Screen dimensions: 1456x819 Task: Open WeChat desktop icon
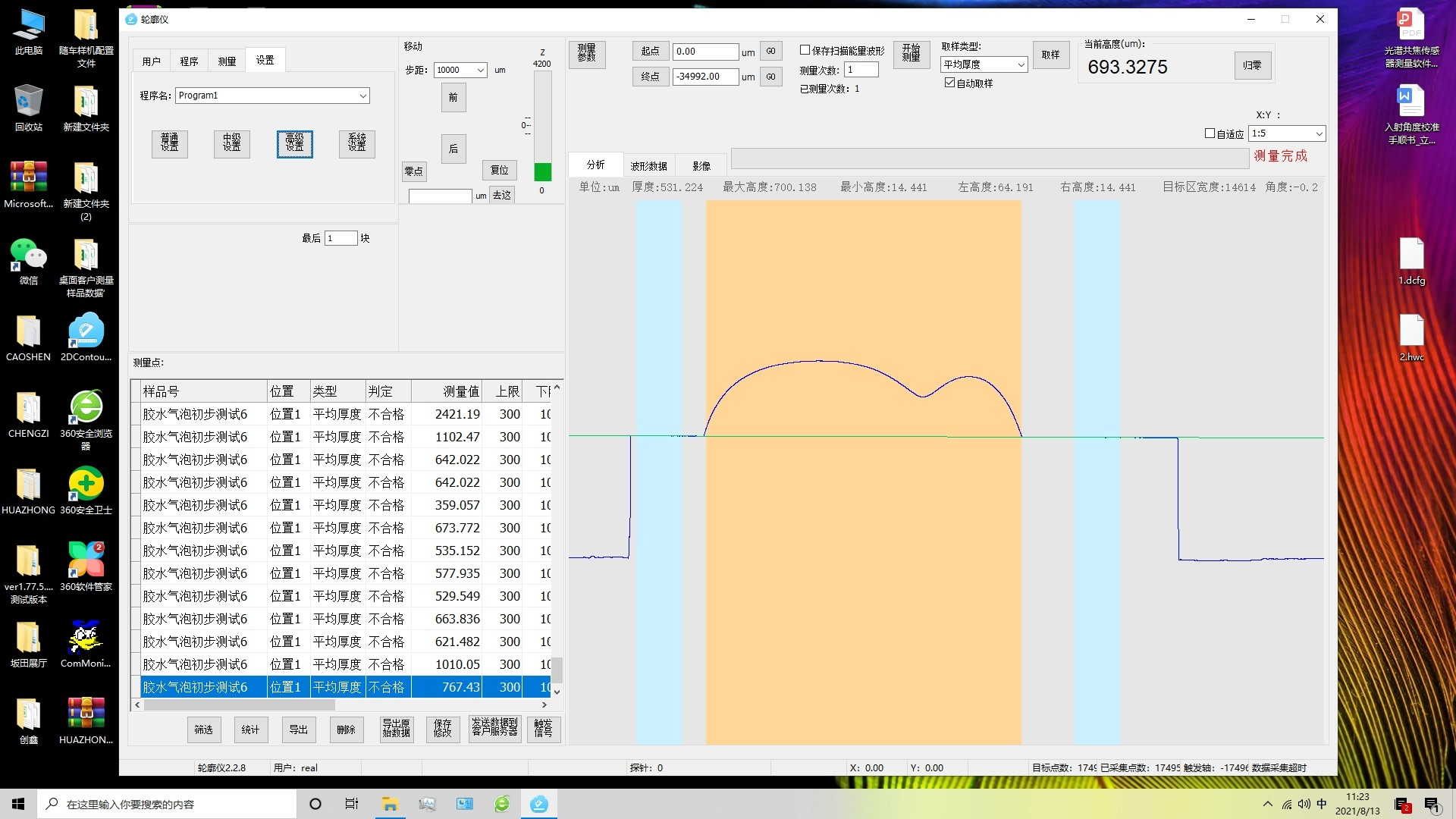pyautogui.click(x=28, y=256)
